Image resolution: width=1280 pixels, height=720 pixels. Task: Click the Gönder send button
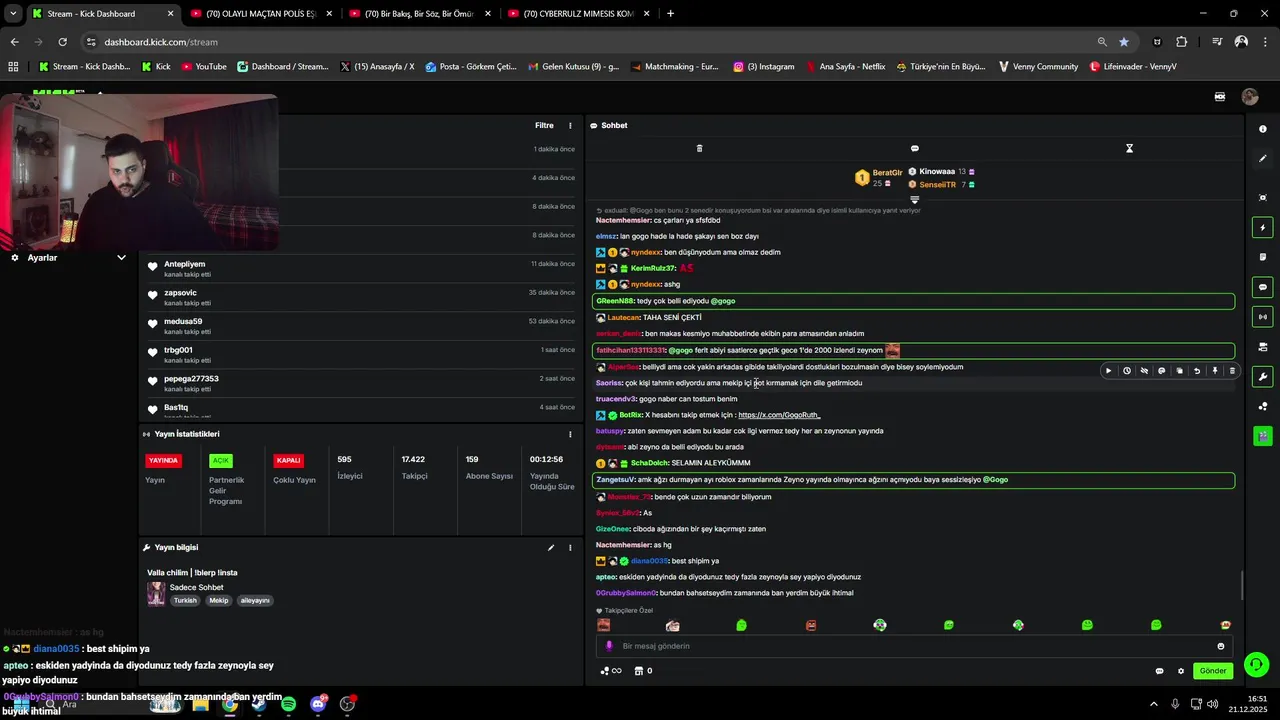click(x=1213, y=671)
